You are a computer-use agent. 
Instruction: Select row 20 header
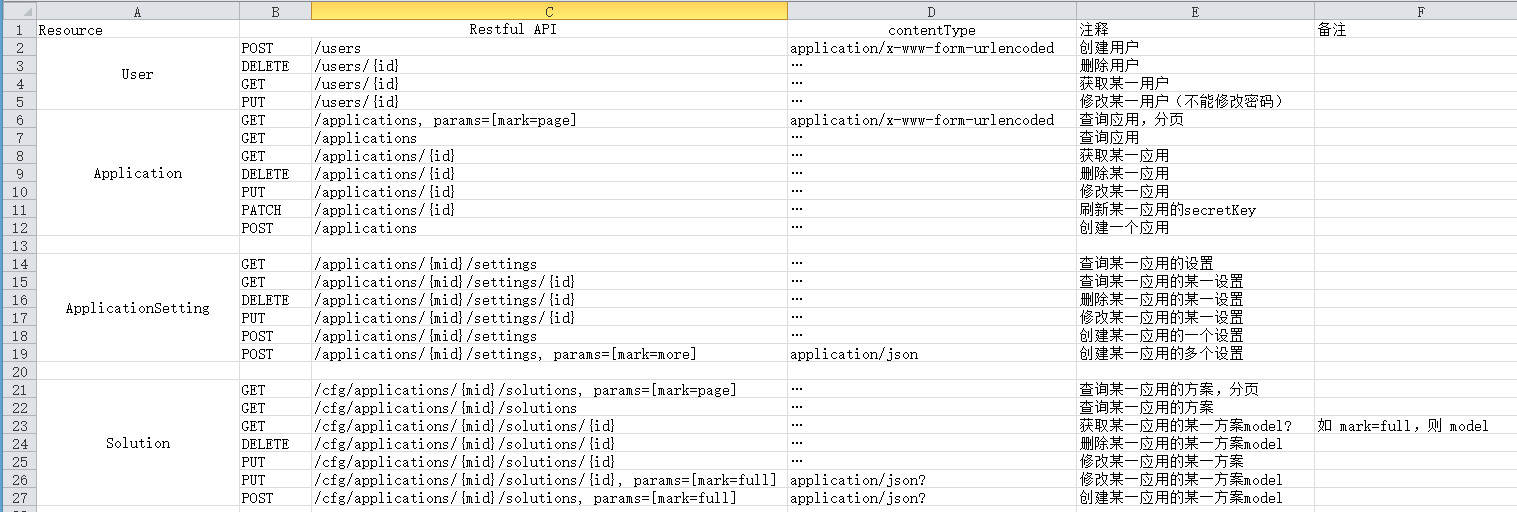(18, 372)
